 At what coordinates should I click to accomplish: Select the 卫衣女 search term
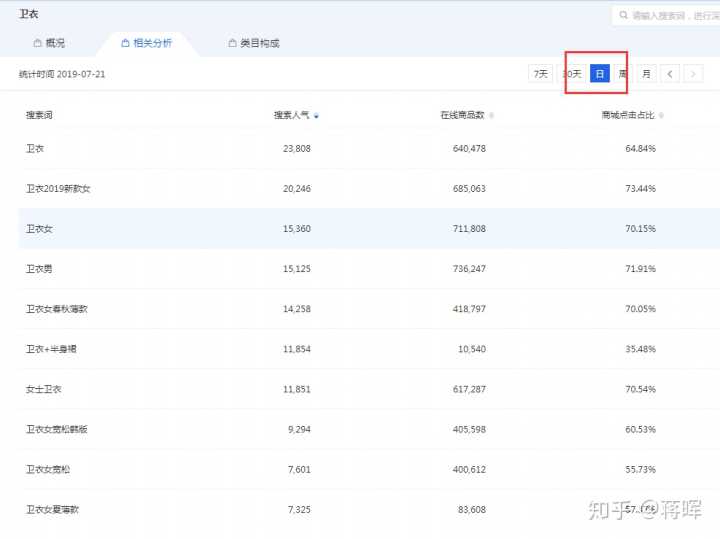tap(40, 229)
